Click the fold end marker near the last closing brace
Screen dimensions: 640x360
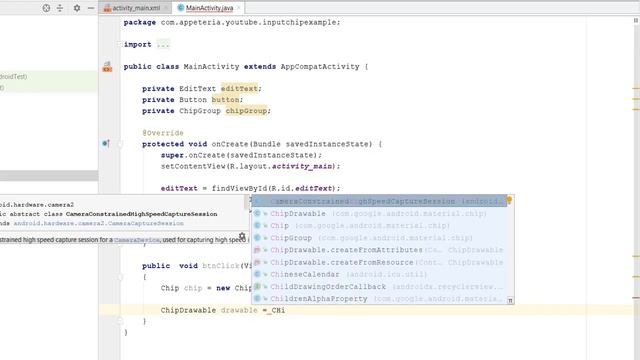click(120, 321)
